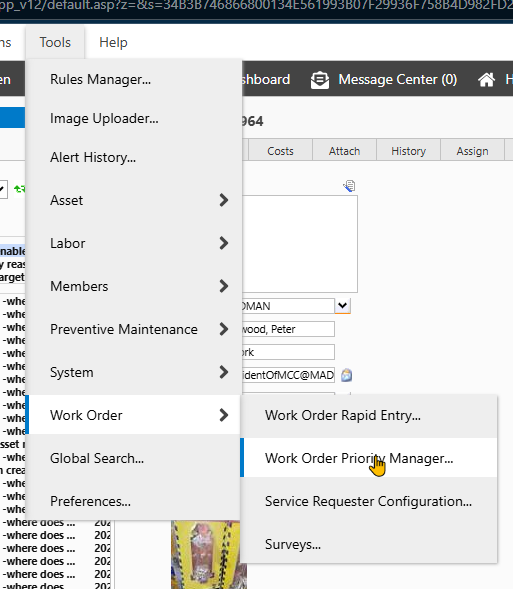Screen dimensions: 513x589
Task: Click the green refresh arrows icon
Action: pyautogui.click(x=20, y=189)
